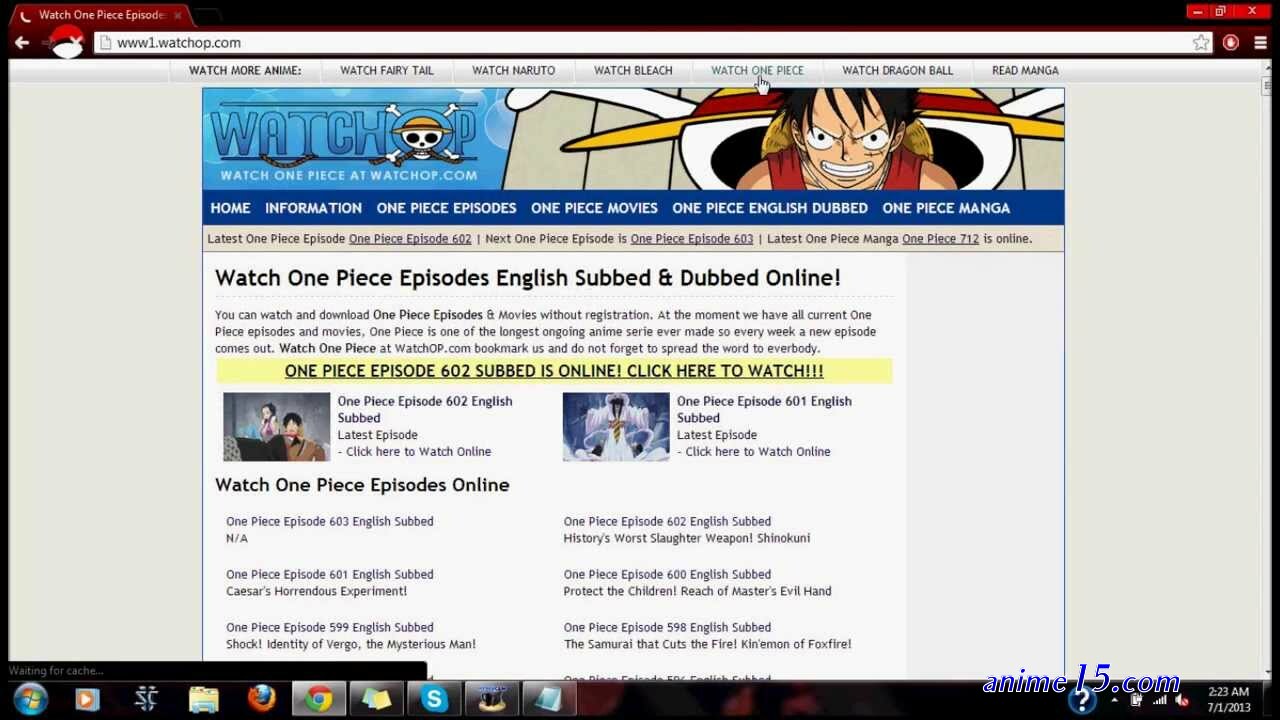Screen dimensions: 1280x720
Task: Open featured 'One Piece Episode 602 English Subbed' title
Action: click(x=425, y=409)
